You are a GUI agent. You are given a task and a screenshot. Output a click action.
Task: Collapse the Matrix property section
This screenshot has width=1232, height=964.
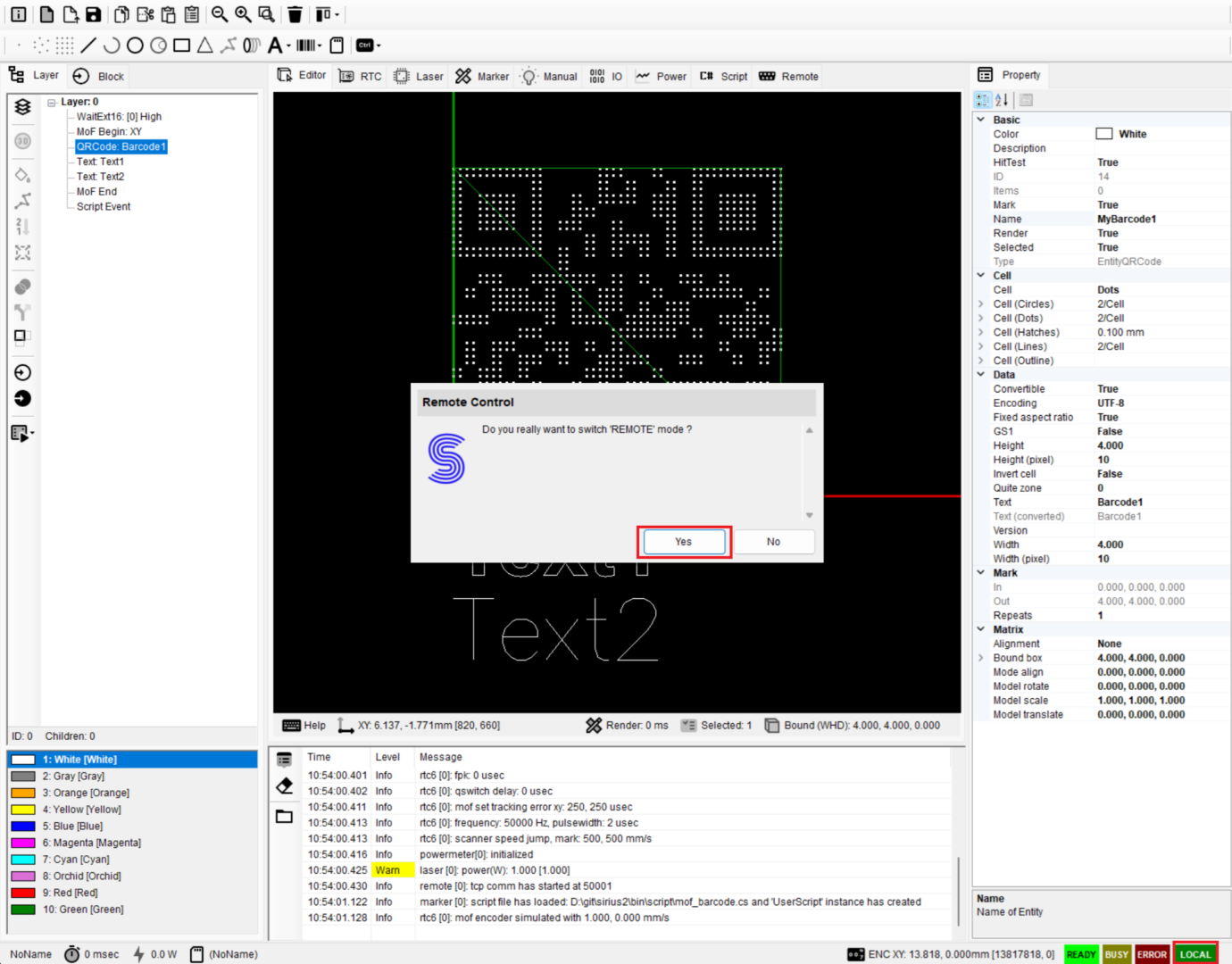pos(981,629)
